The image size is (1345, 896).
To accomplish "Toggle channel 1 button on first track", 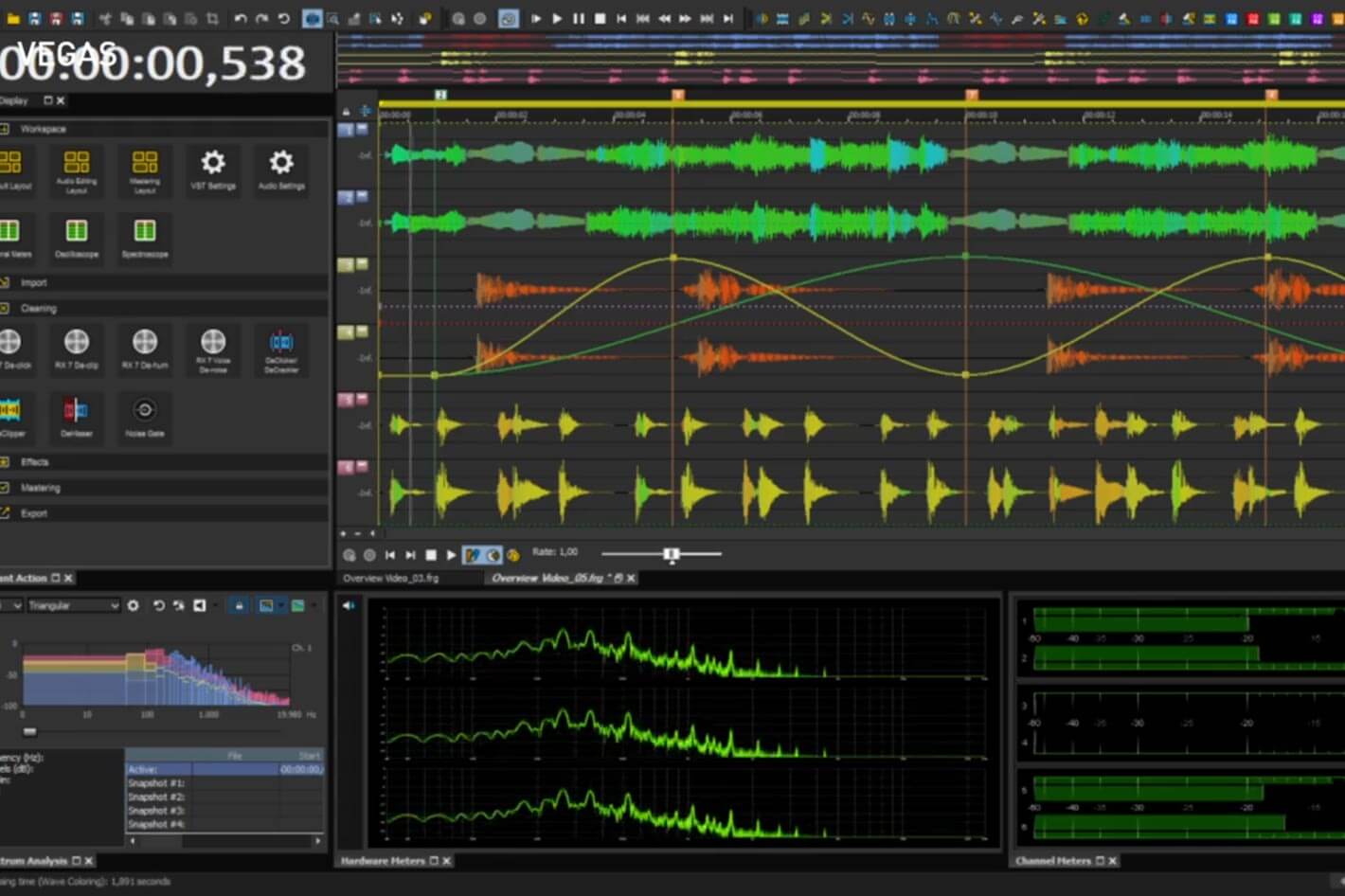I will 346,130.
